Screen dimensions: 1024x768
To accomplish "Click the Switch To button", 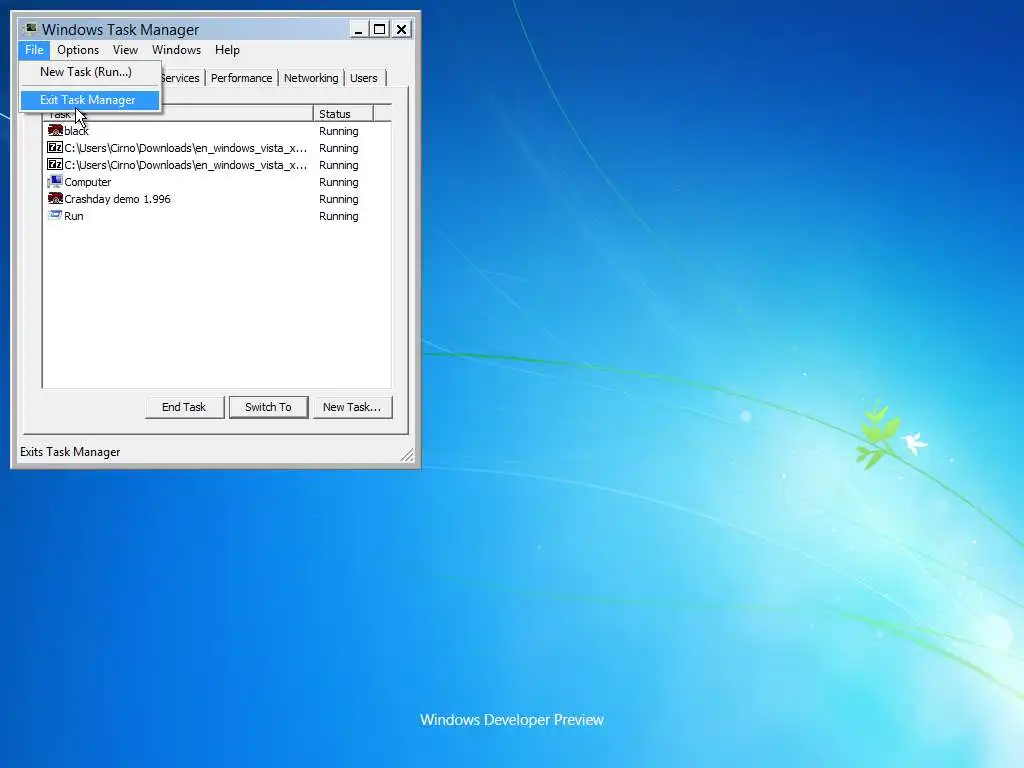I will click(268, 407).
